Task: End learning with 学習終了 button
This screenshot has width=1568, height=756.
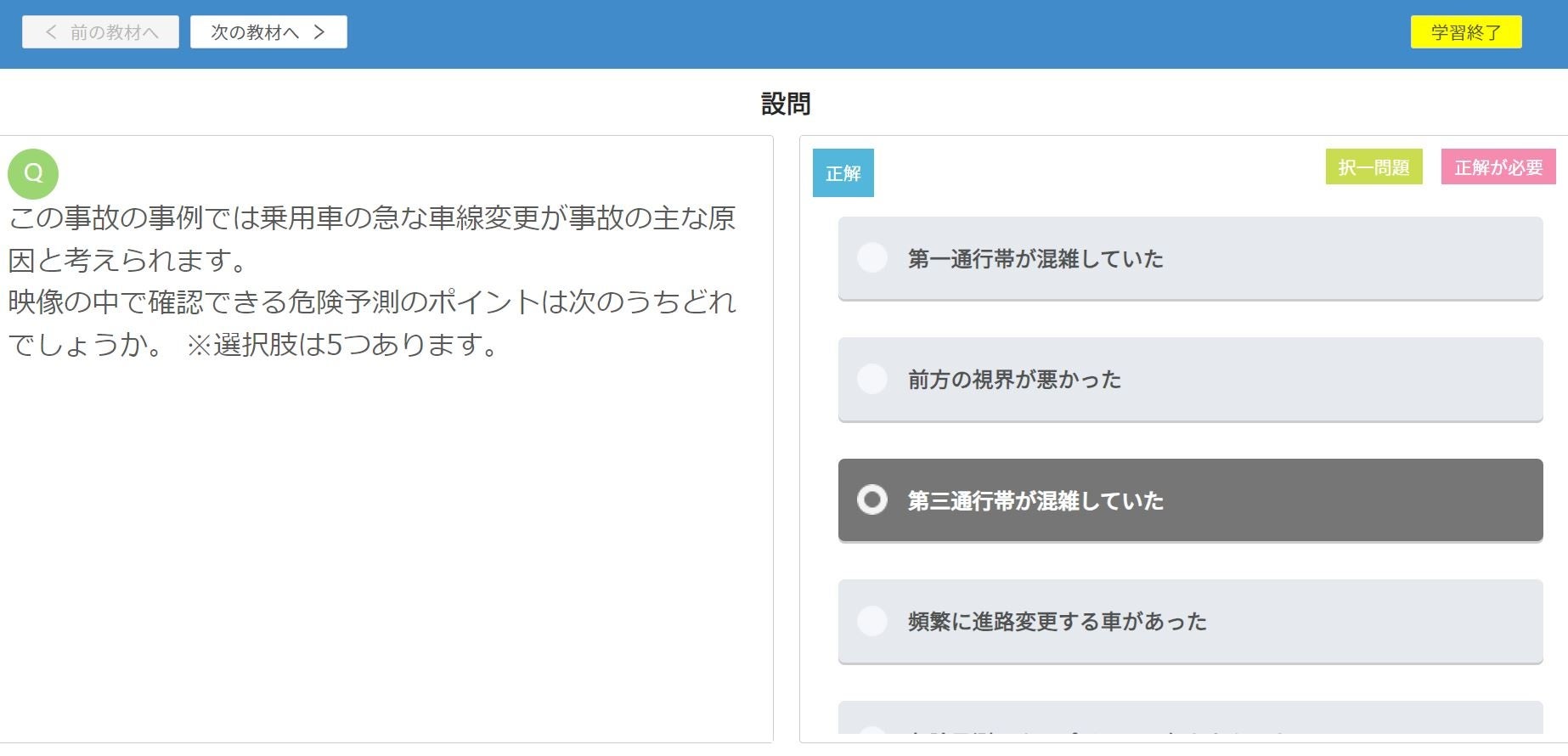Action: 1466,32
